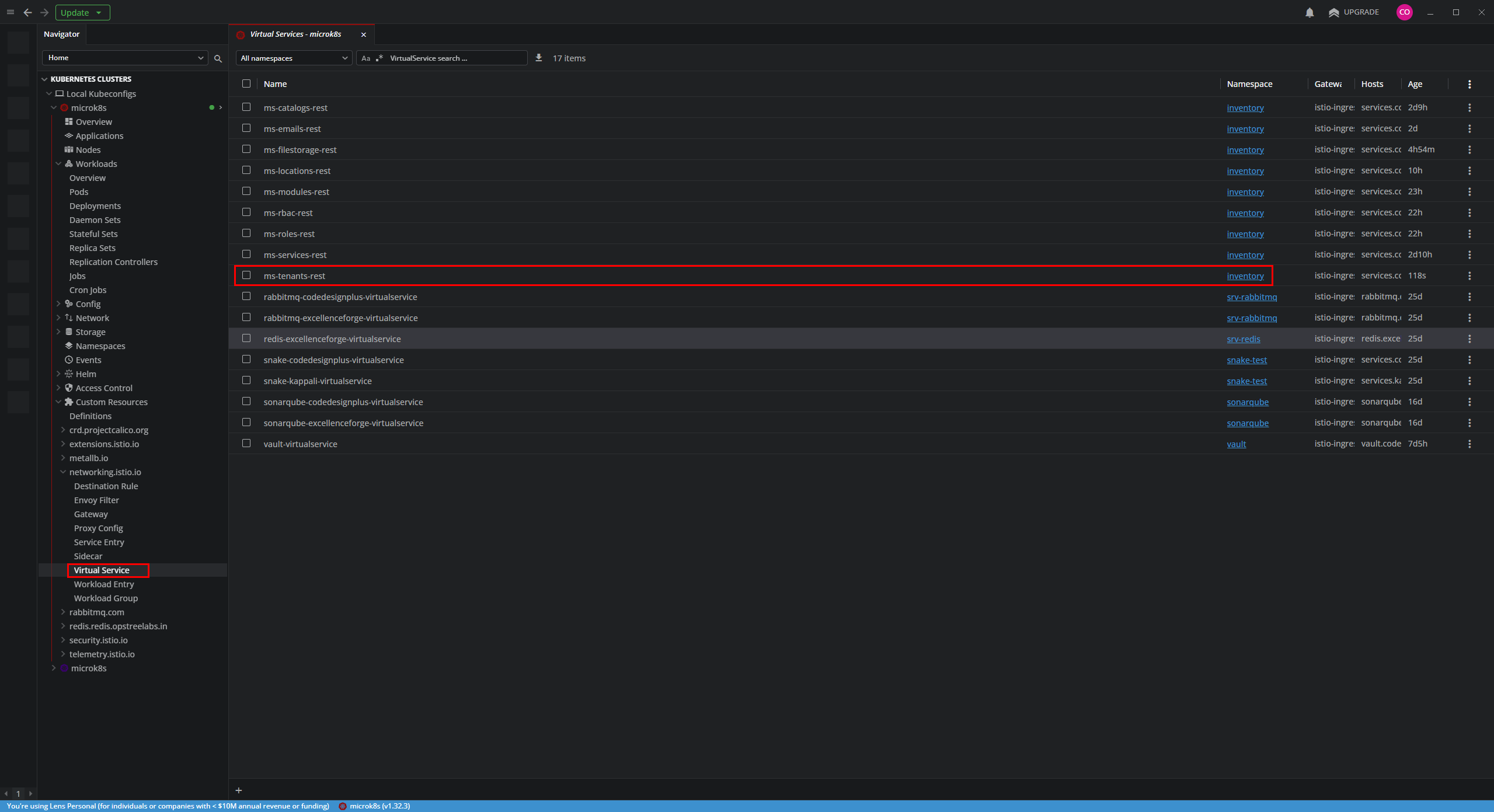1494x812 pixels.
Task: Check the sonarqube-excellenceforge-virtualservice checkbox
Action: click(246, 422)
